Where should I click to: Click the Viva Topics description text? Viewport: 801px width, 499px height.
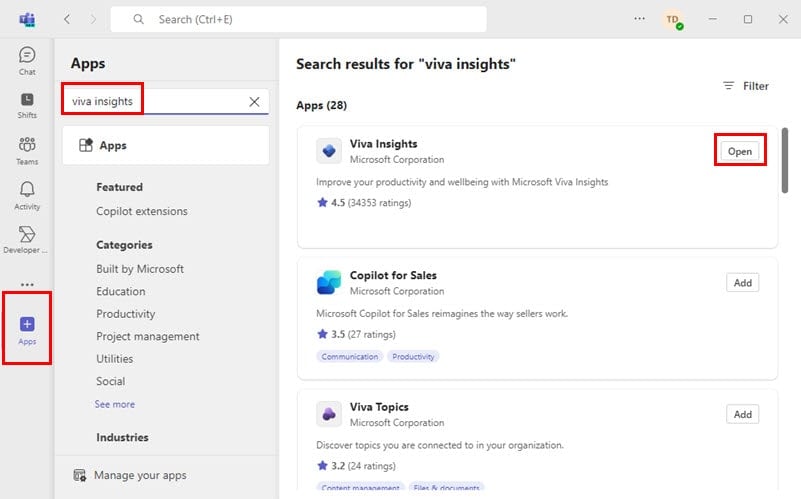coord(440,445)
